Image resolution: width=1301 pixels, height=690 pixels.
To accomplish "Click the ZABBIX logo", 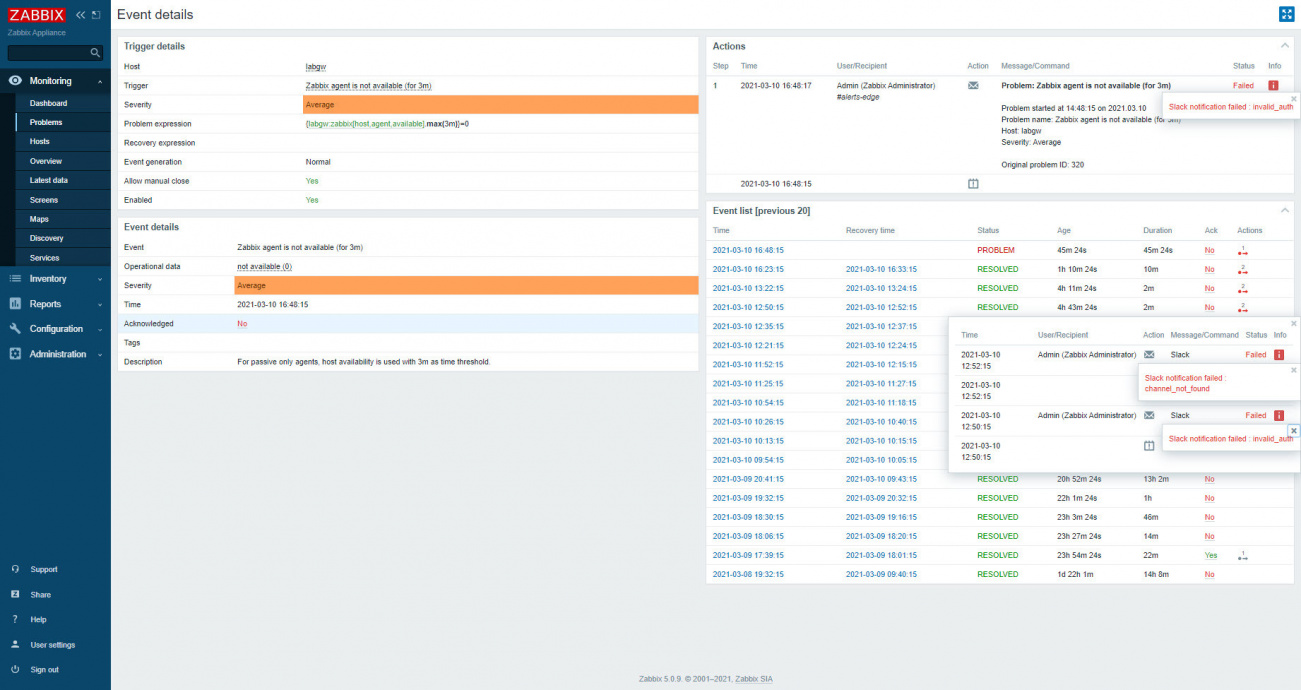I will click(37, 14).
